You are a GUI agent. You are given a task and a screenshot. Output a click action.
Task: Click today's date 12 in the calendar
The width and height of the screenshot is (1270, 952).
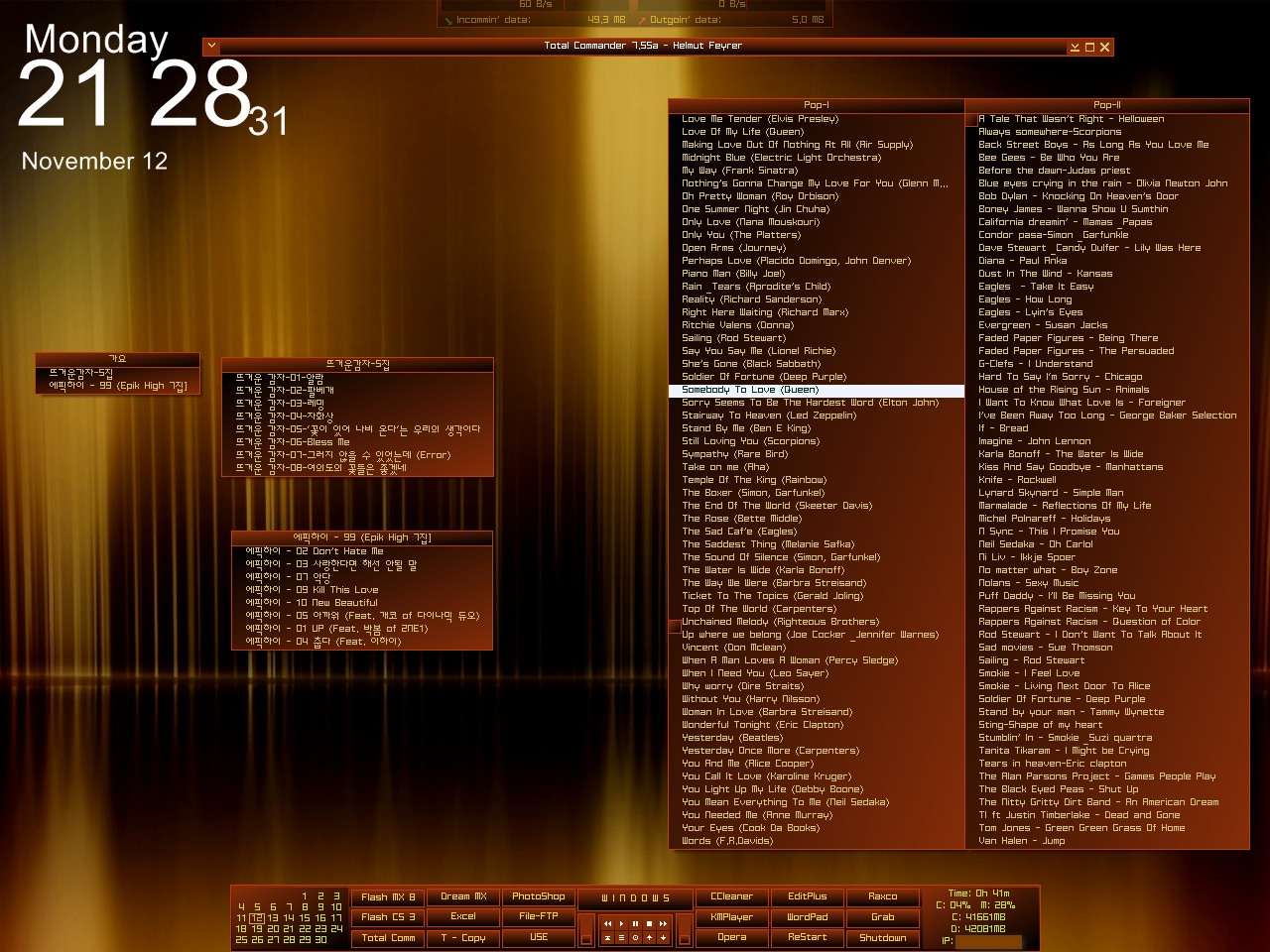[x=257, y=918]
